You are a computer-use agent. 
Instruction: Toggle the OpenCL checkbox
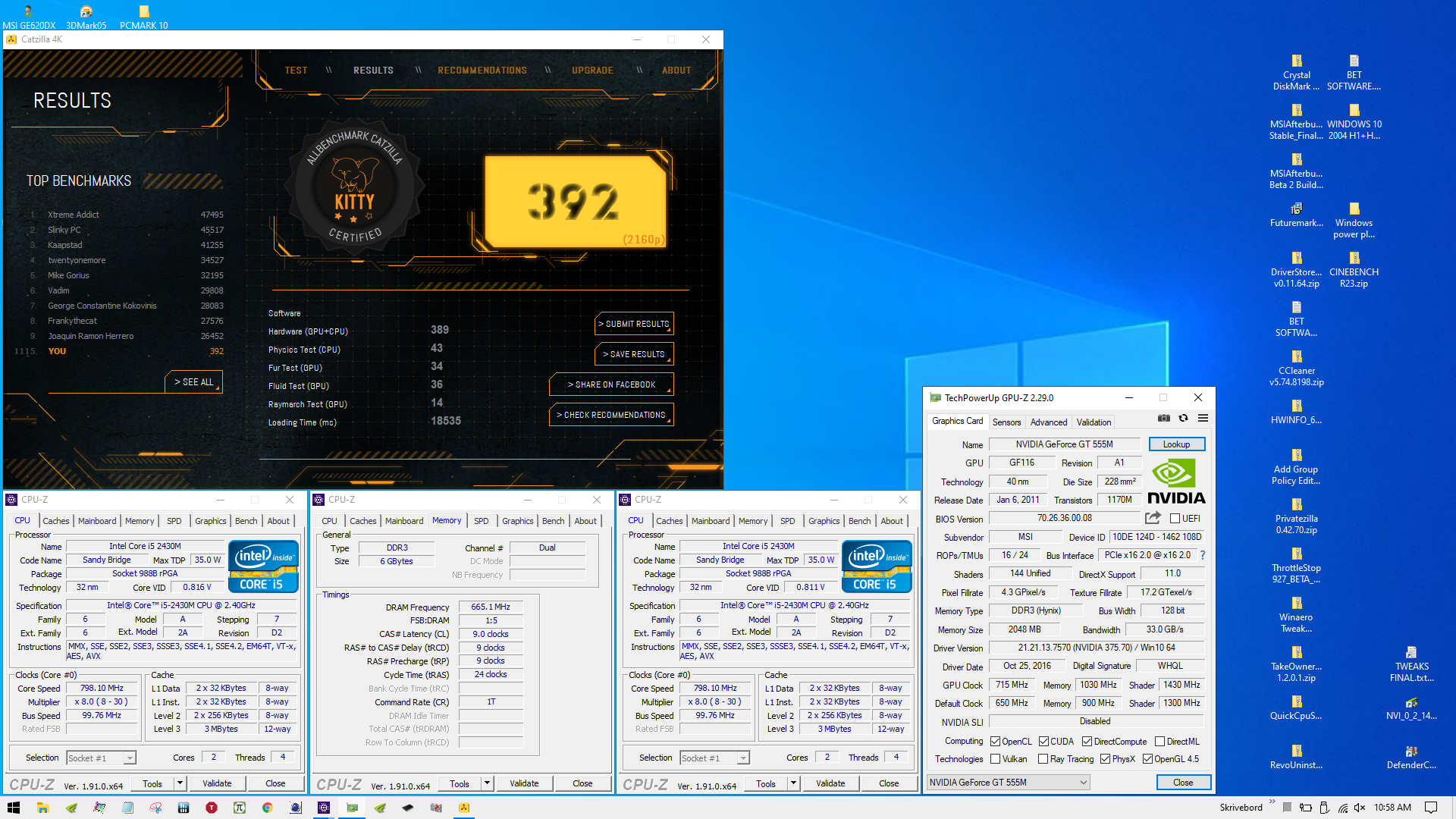[995, 742]
